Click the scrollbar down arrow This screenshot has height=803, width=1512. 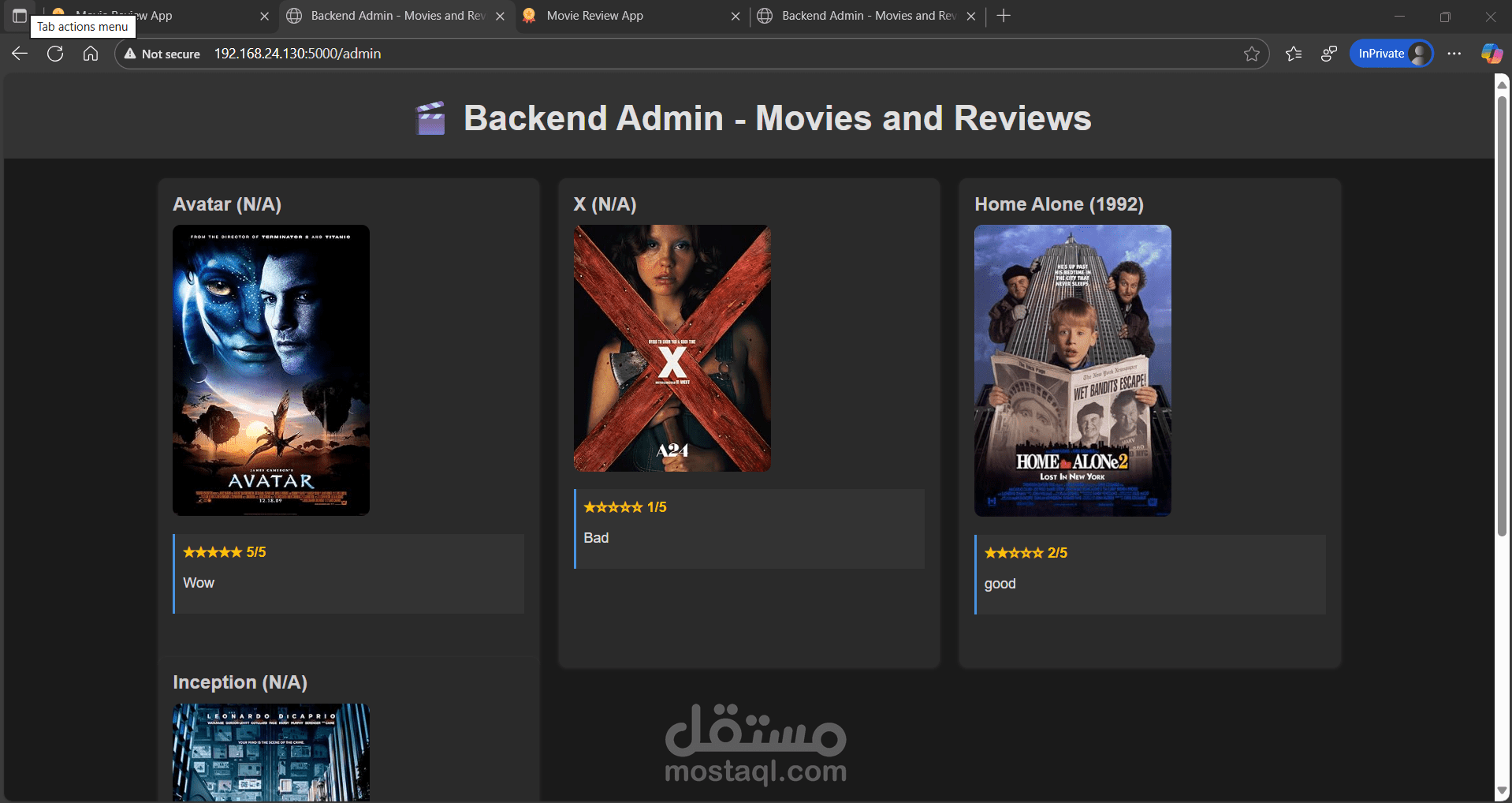[x=1503, y=791]
